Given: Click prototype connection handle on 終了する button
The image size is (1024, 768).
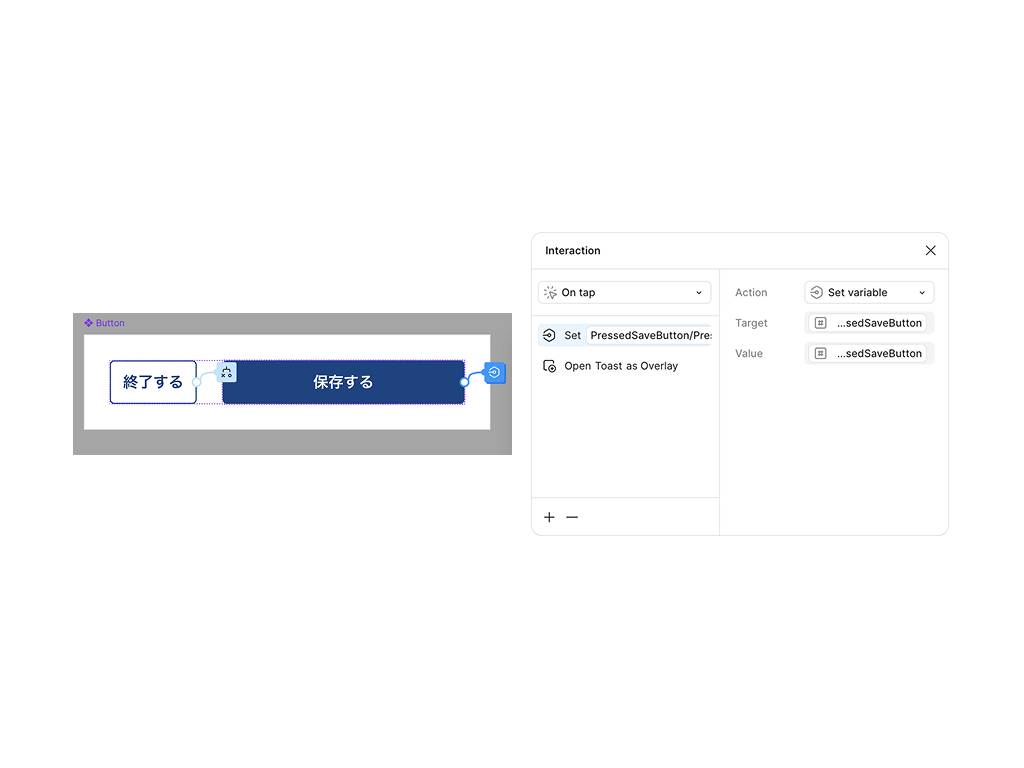Looking at the screenshot, I should pyautogui.click(x=197, y=382).
